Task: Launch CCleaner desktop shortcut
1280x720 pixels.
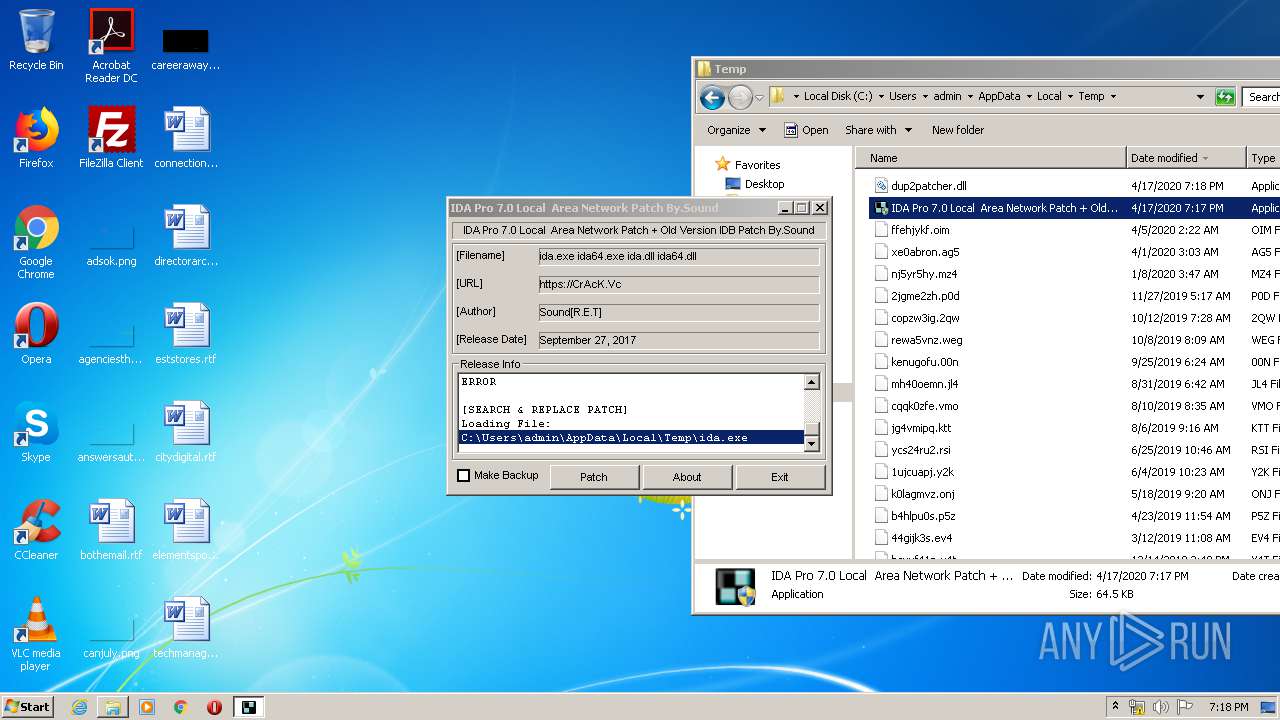Action: pos(36,530)
